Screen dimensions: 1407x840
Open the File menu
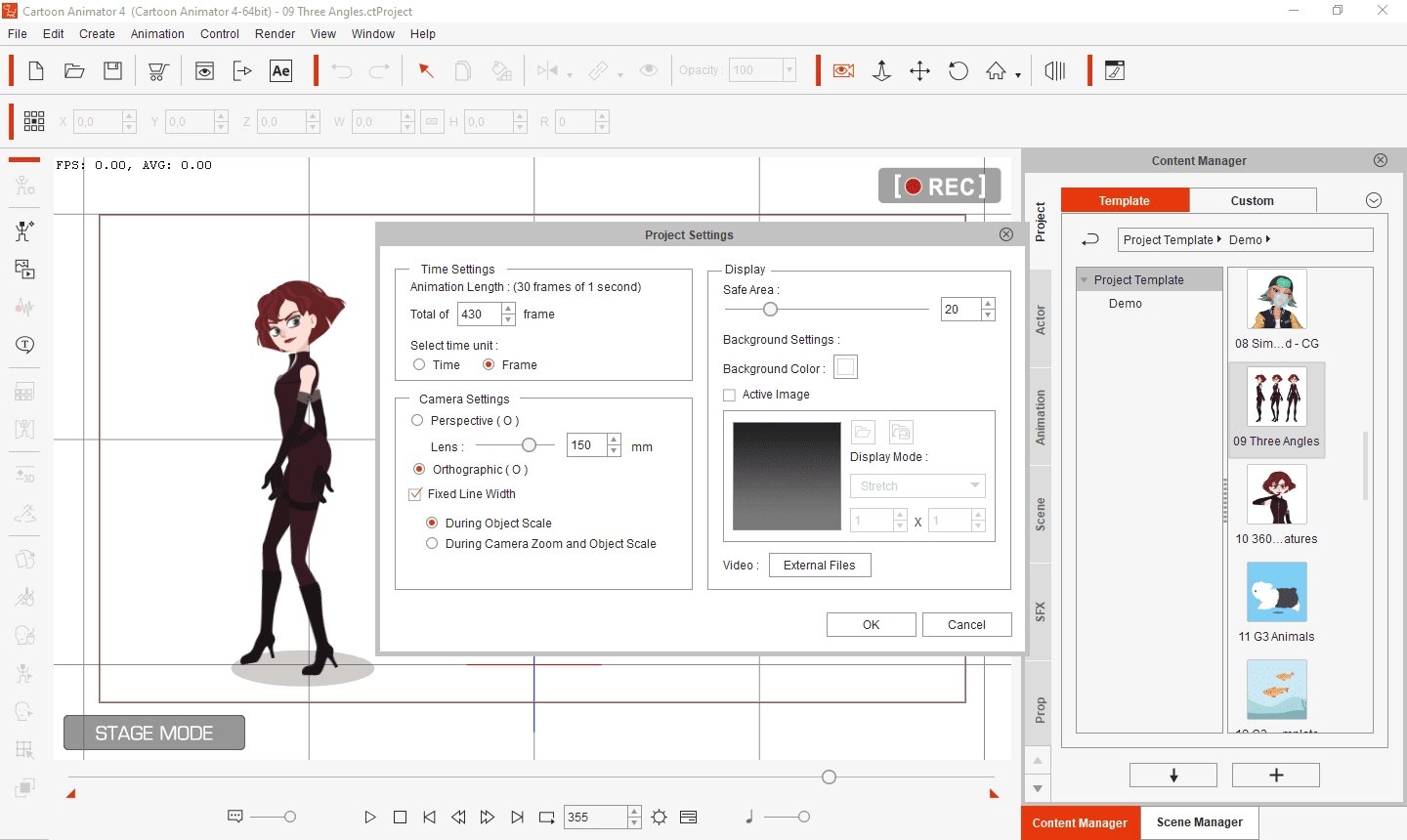(18, 33)
